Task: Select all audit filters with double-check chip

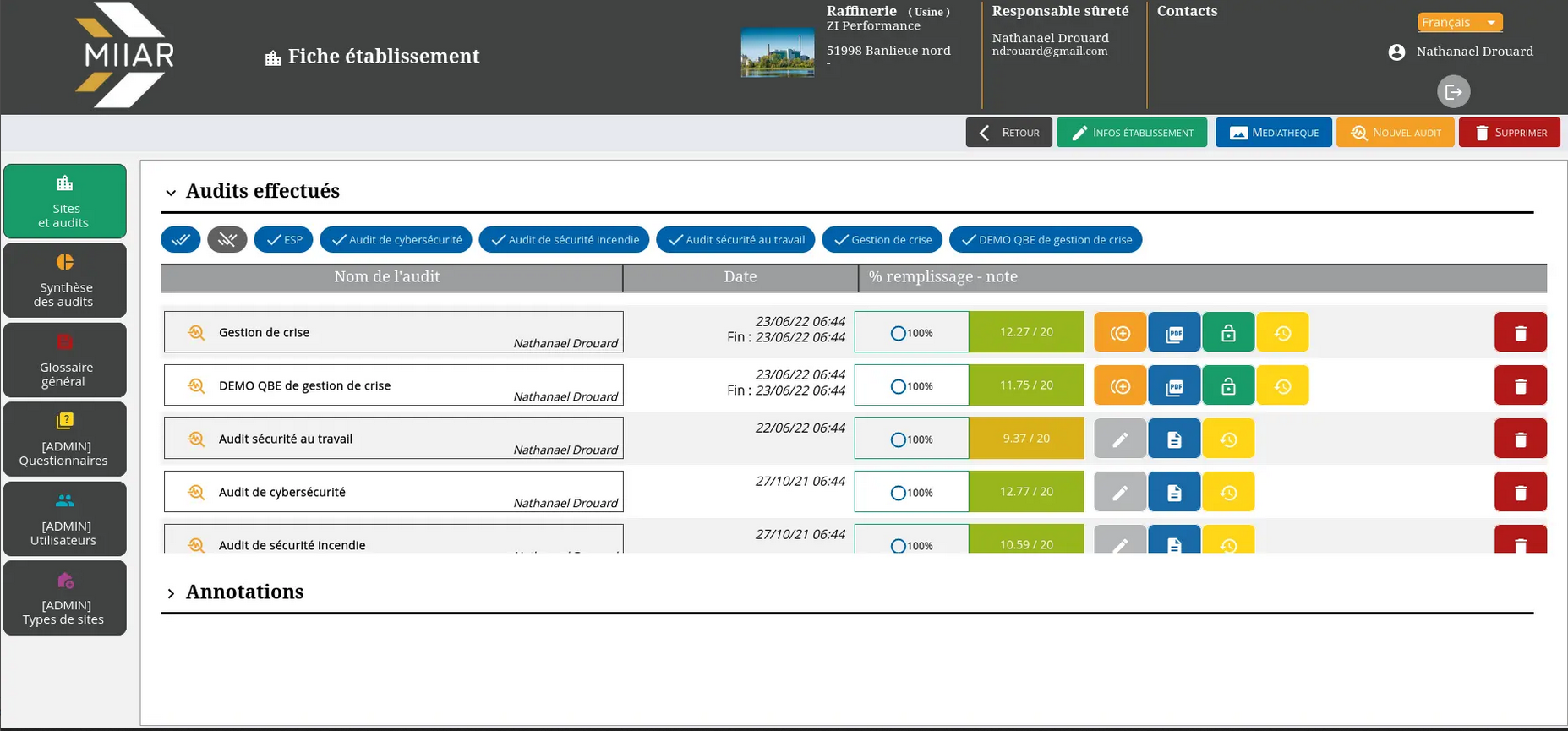Action: tap(181, 240)
